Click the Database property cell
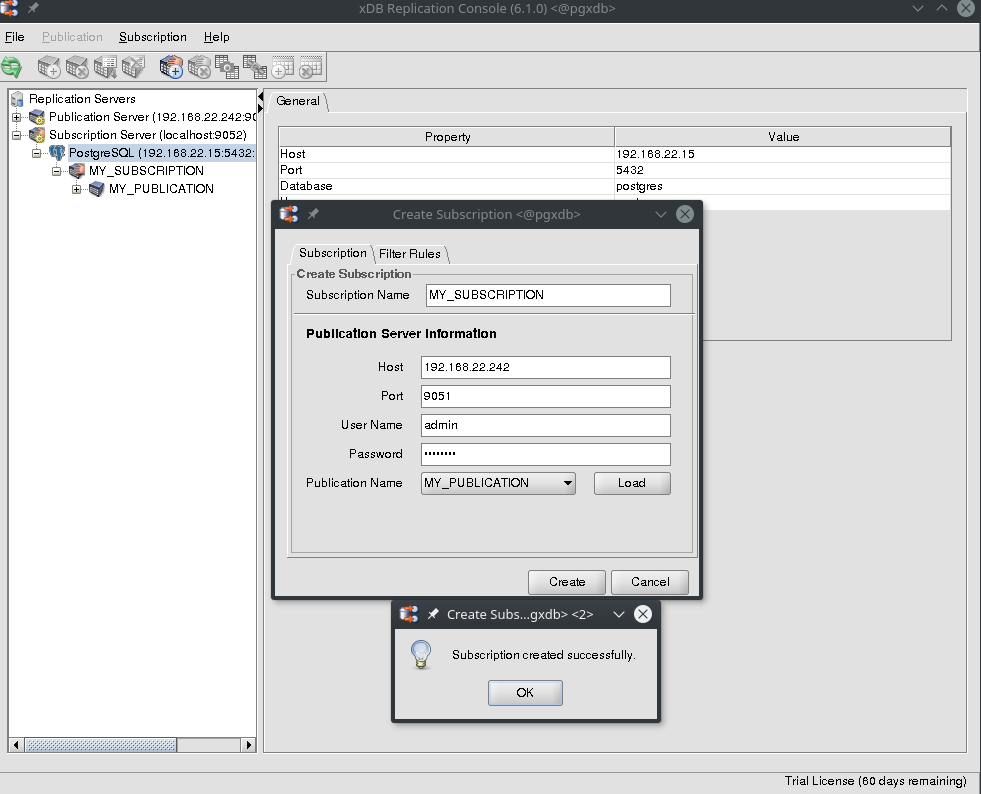Screen dimensions: 981x794 (x=447, y=186)
